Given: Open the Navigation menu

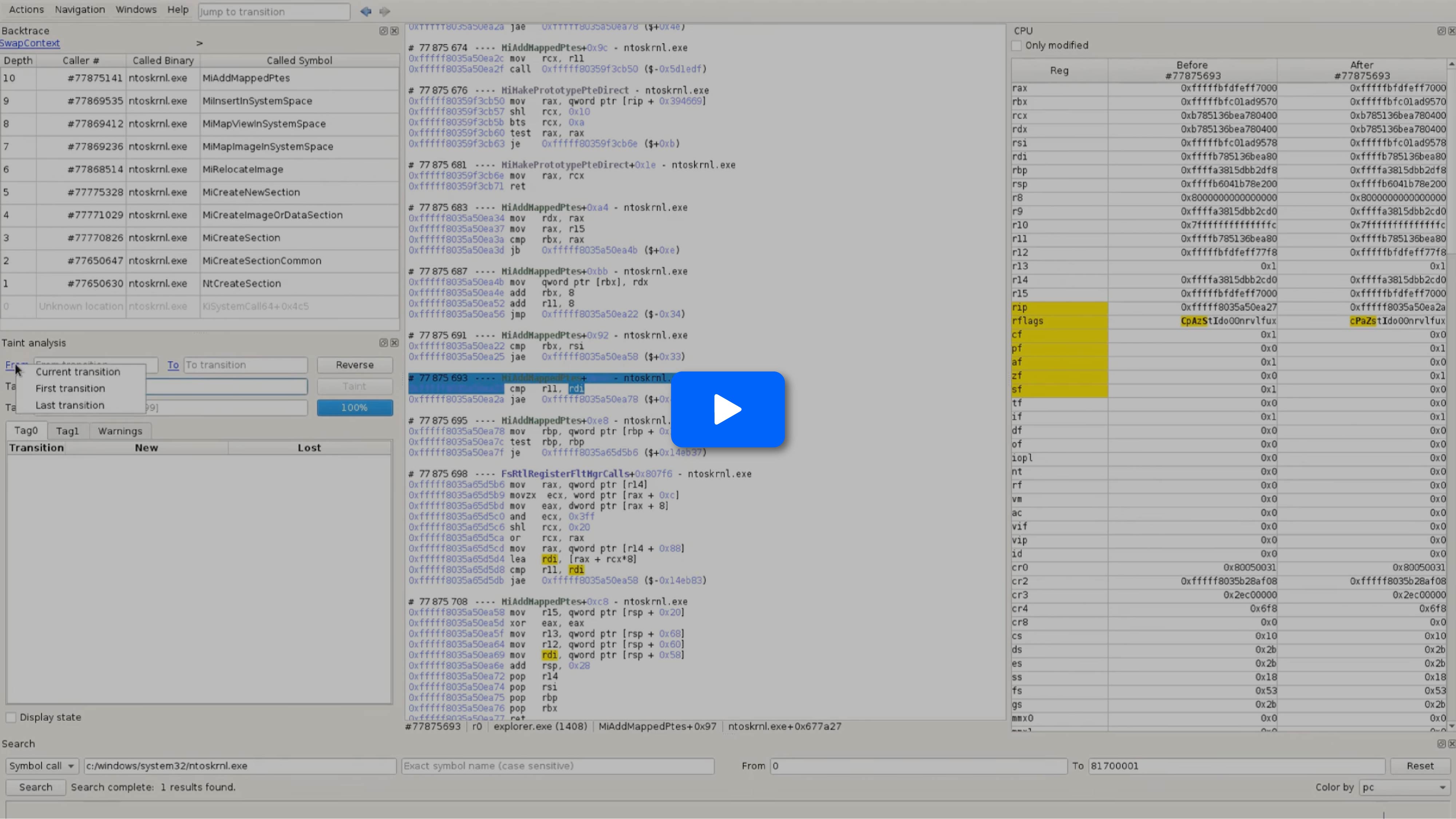Looking at the screenshot, I should point(80,9).
